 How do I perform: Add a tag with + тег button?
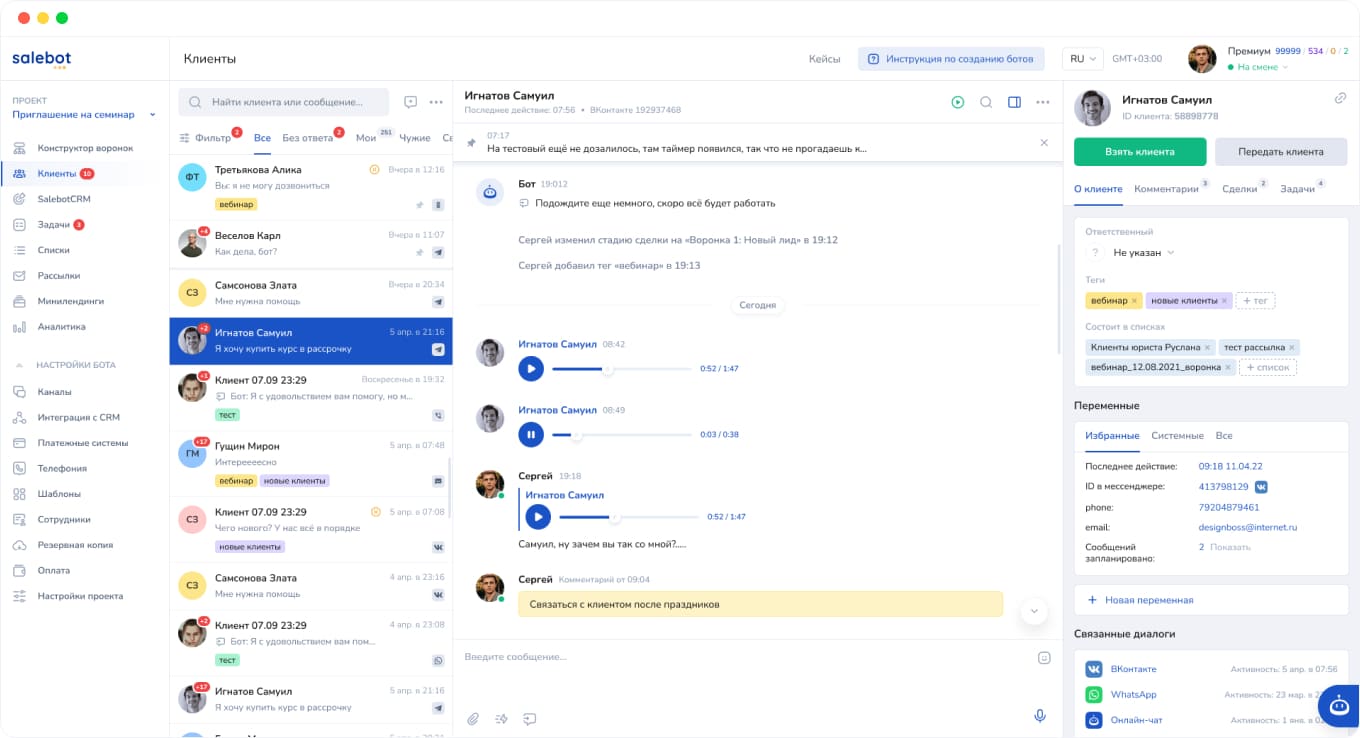(x=1255, y=301)
